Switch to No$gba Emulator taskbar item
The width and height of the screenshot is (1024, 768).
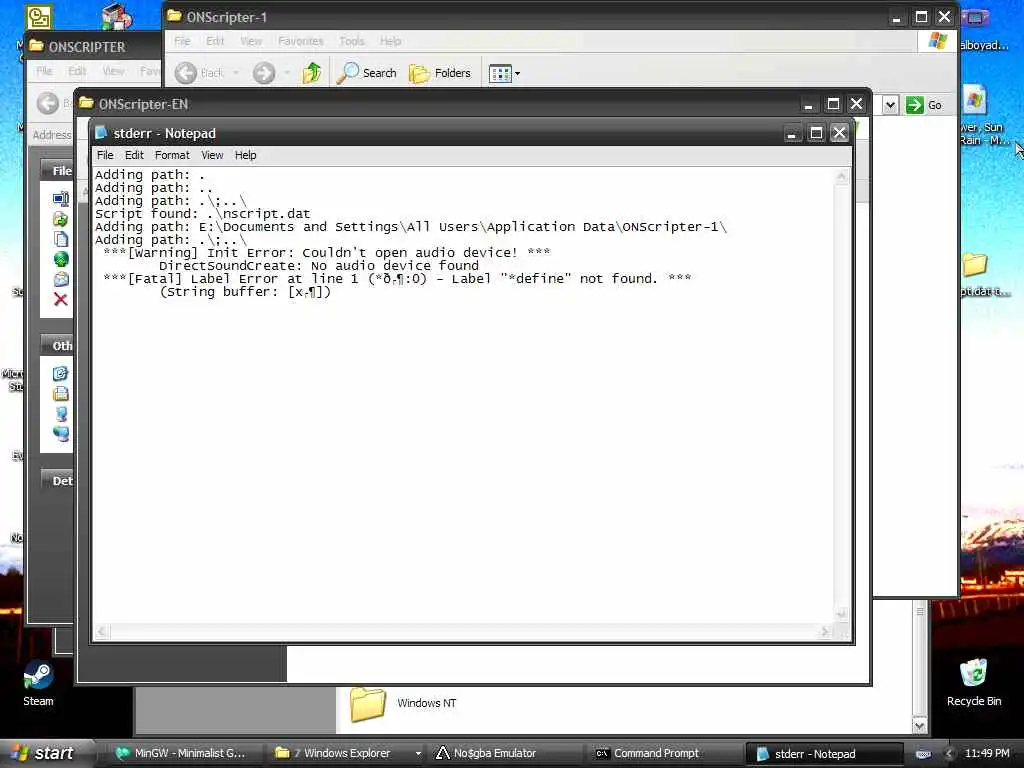point(504,754)
